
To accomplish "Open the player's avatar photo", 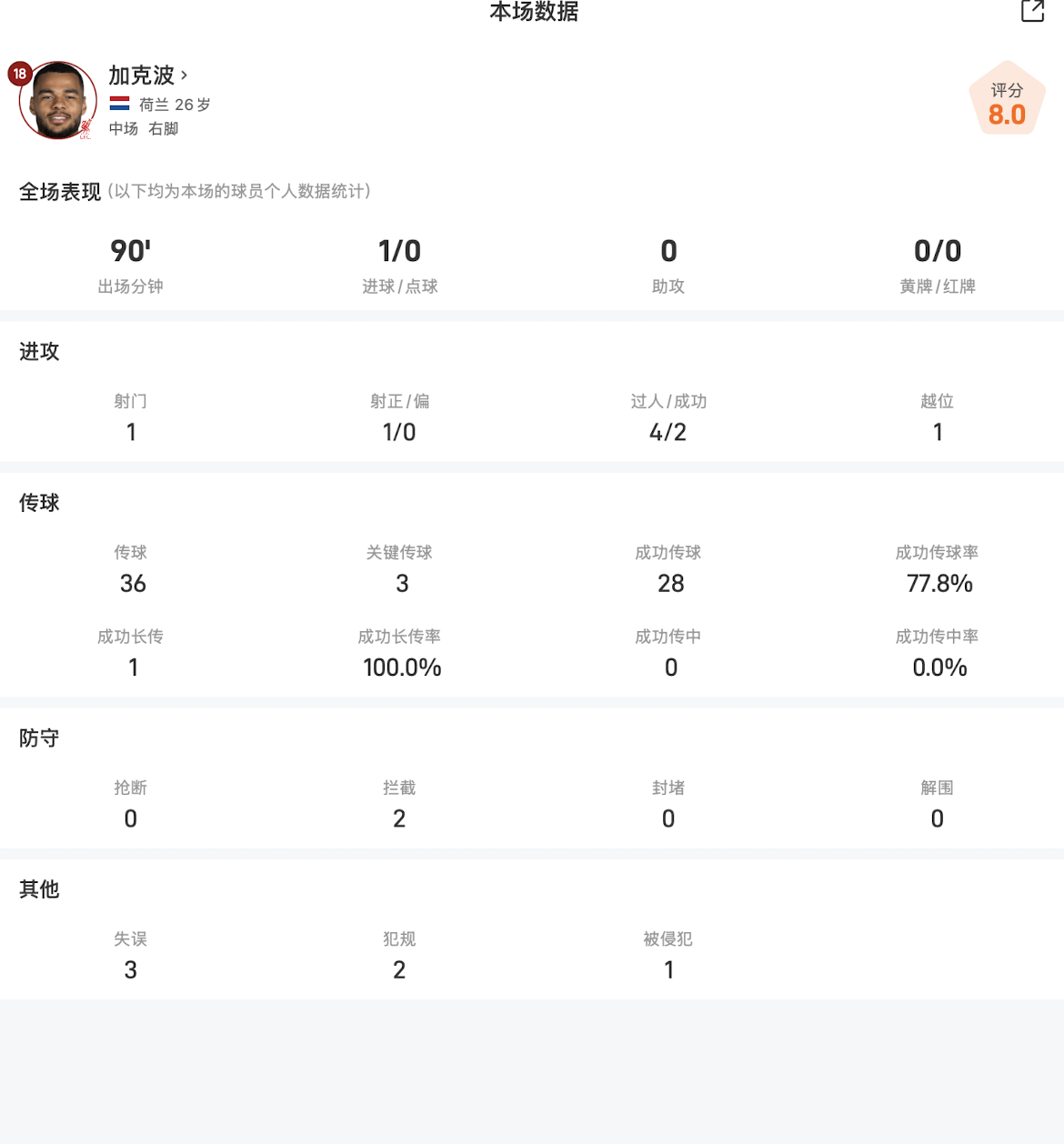I will (x=58, y=101).
